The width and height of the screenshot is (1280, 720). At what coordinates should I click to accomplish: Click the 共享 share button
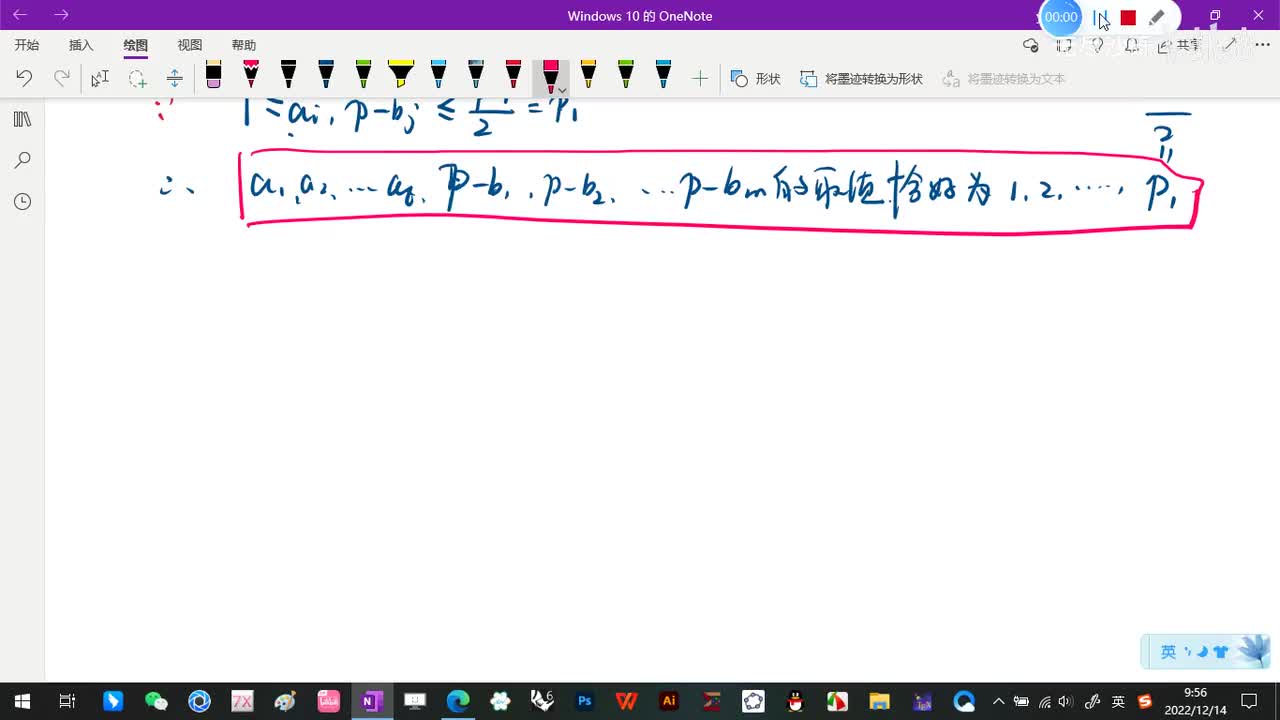[x=1179, y=45]
